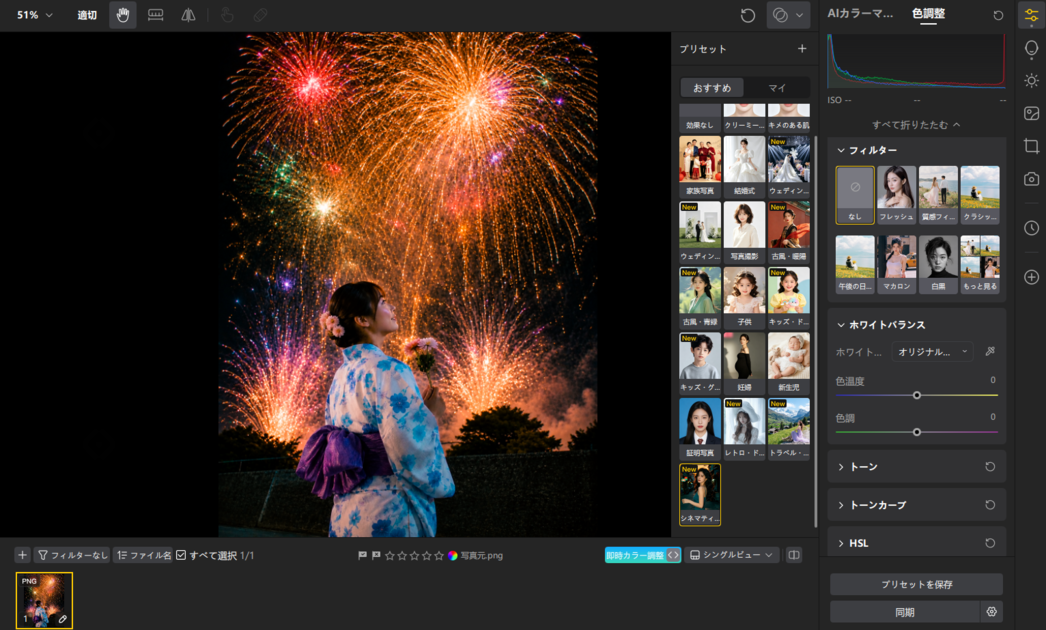Open the 51% zoom dropdown
Viewport: 1046px width, 630px height.
pos(35,15)
